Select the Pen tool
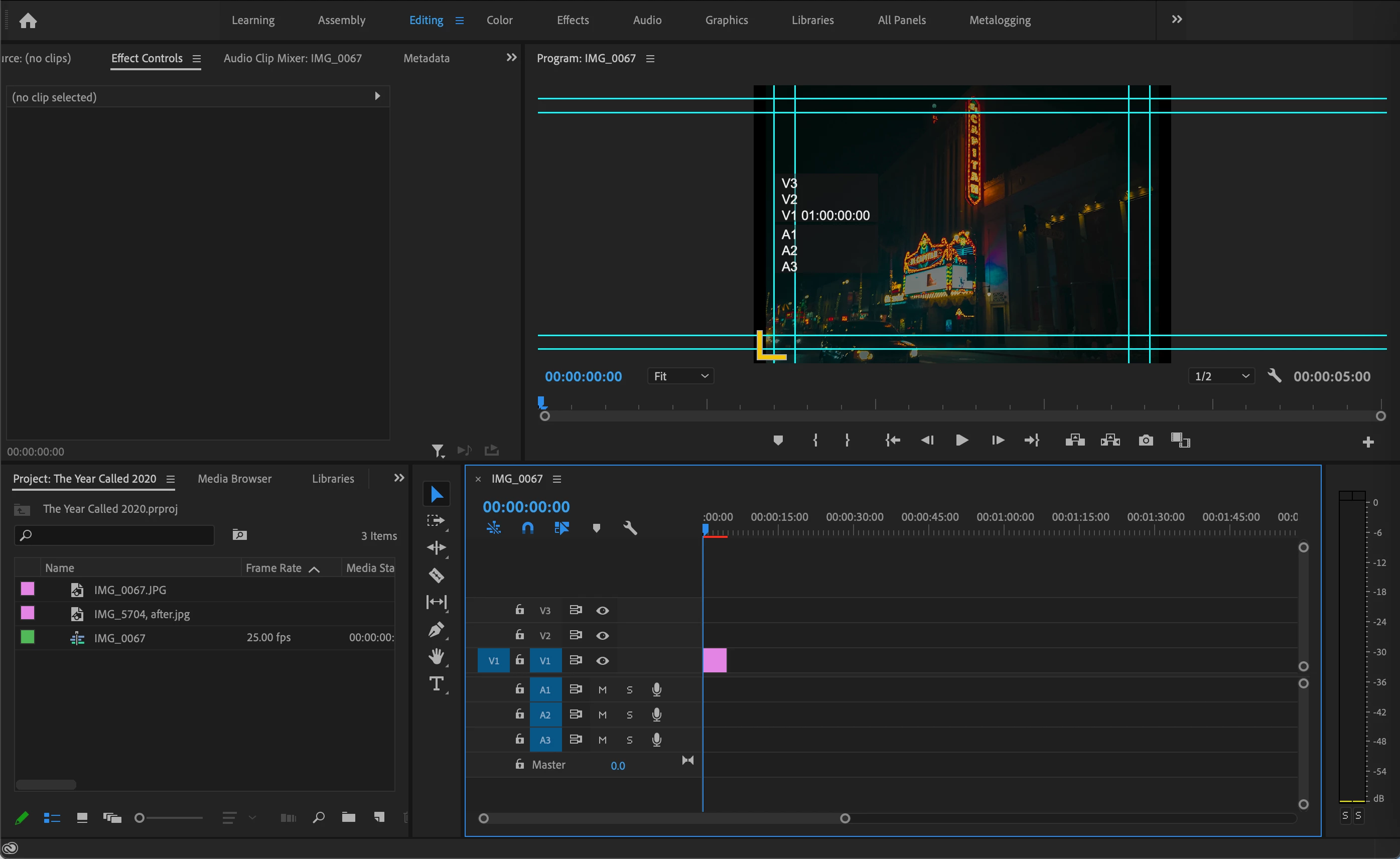The image size is (1400, 859). pyautogui.click(x=436, y=630)
